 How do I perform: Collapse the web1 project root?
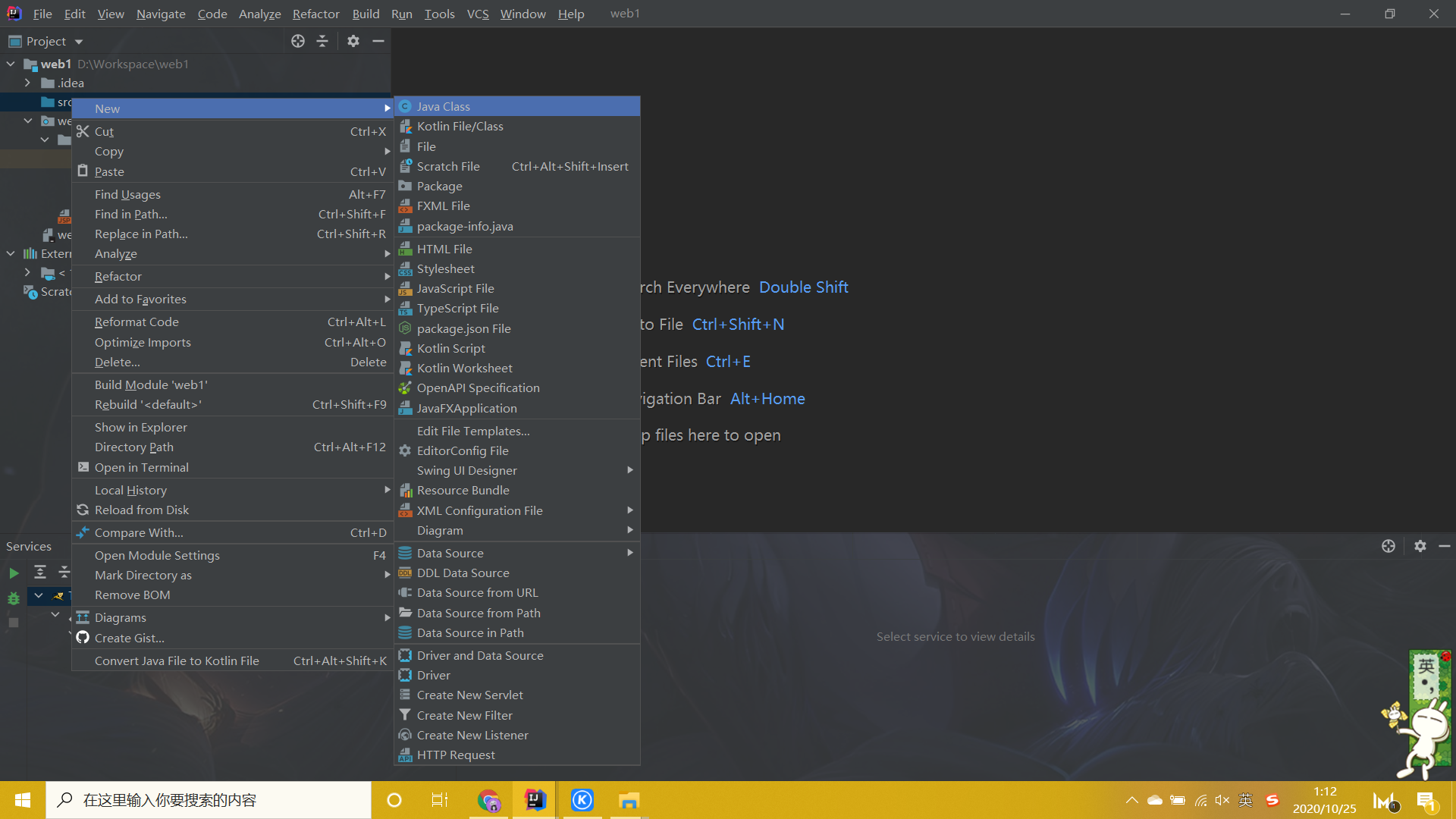pos(11,64)
